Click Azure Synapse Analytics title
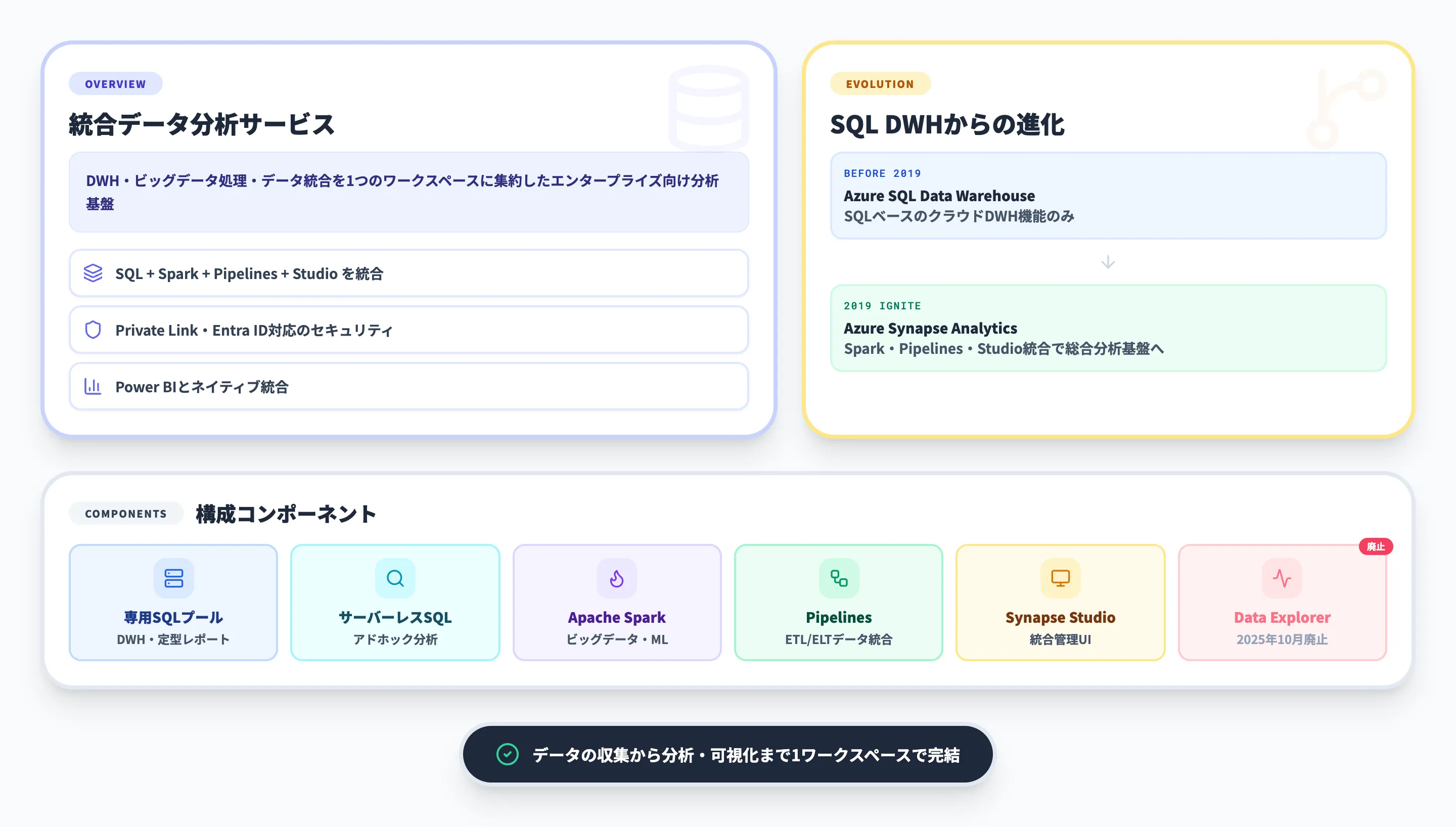The image size is (1456, 827). 930,328
